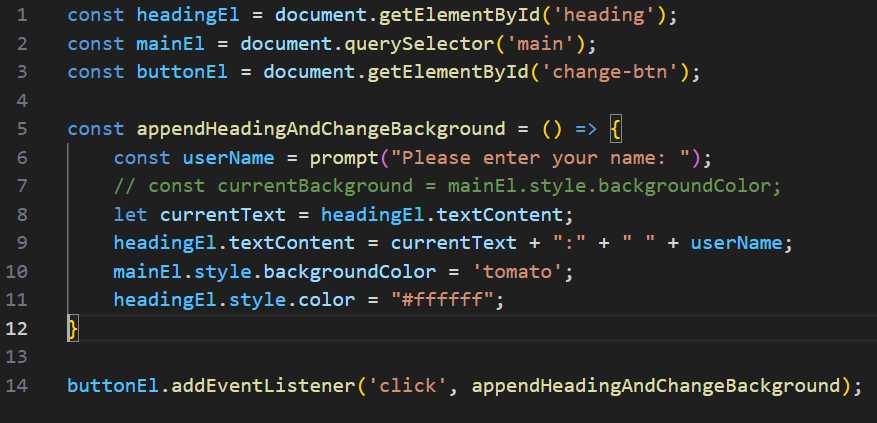
Task: Click the let keyword on line 8
Action: 130,214
